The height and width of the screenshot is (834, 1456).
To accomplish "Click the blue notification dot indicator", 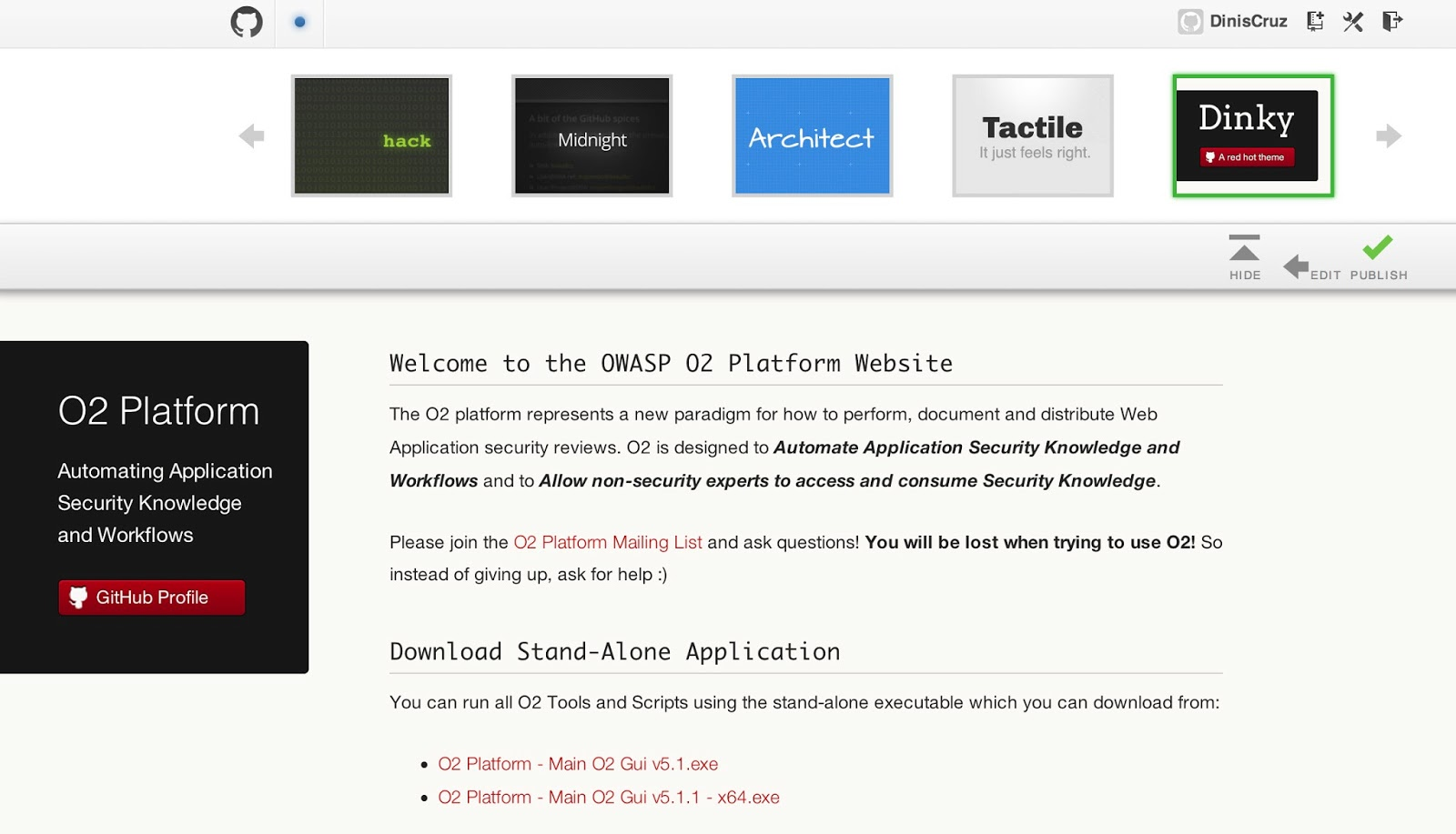I will coord(299,22).
